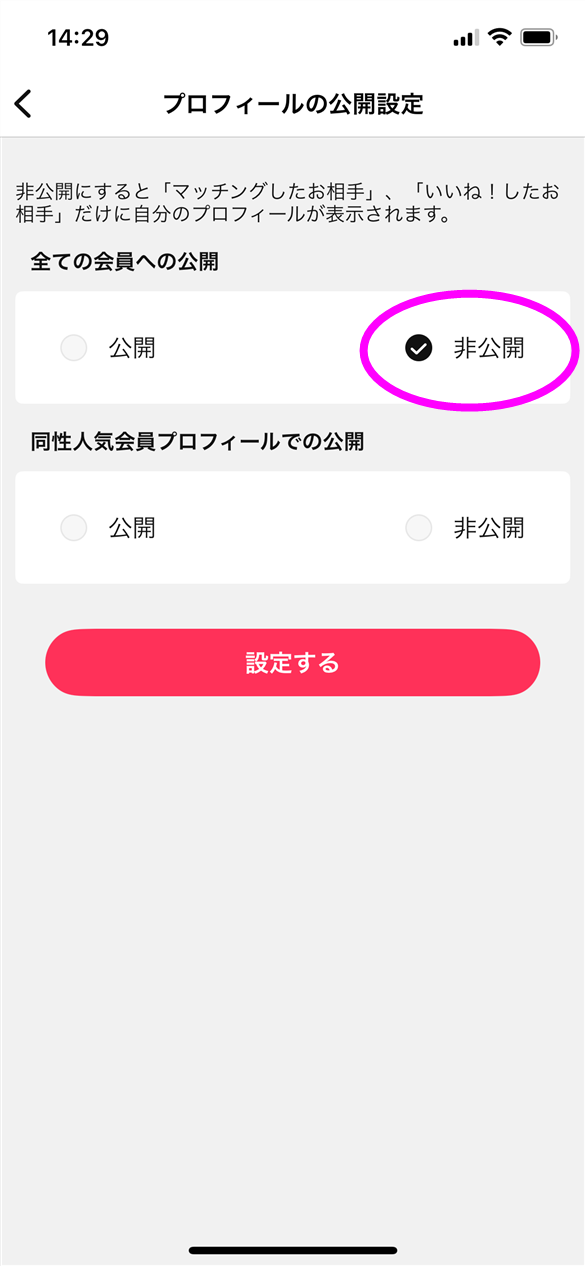Open the プロフィールの公開設定 header title
585x1266 pixels.
(x=292, y=103)
